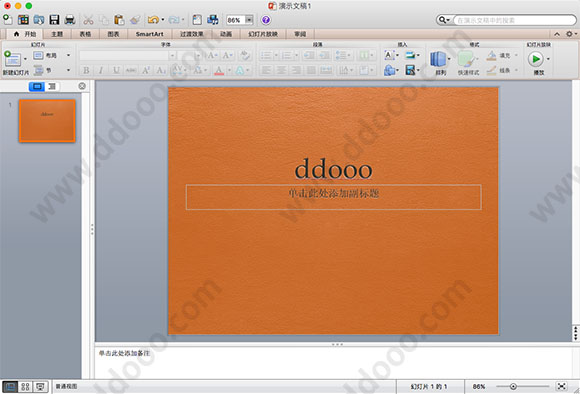The width and height of the screenshot is (580, 394).
Task: Open the search magnifier options dropdown
Action: click(444, 20)
